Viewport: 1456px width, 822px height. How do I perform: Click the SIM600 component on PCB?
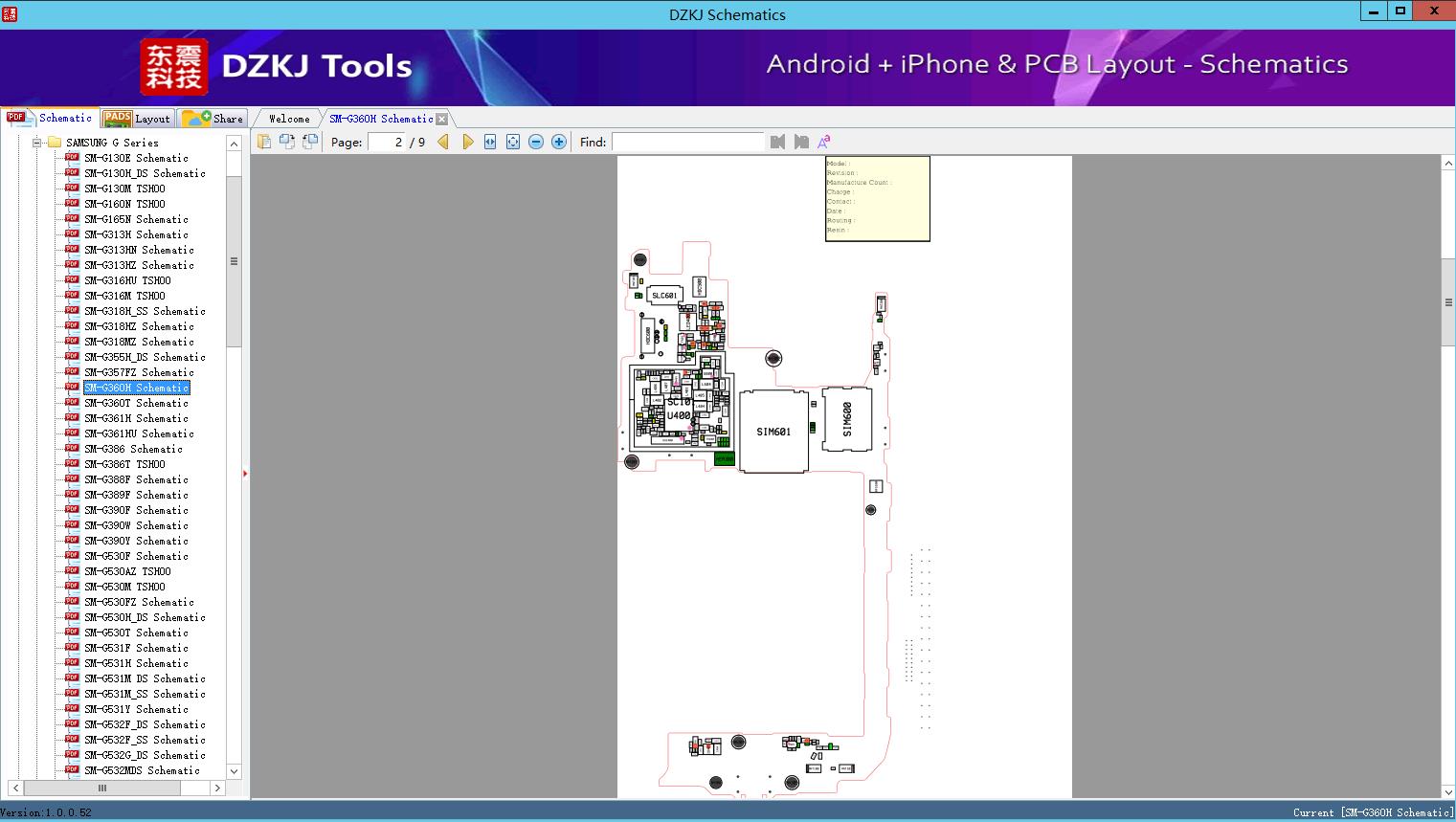pos(847,419)
